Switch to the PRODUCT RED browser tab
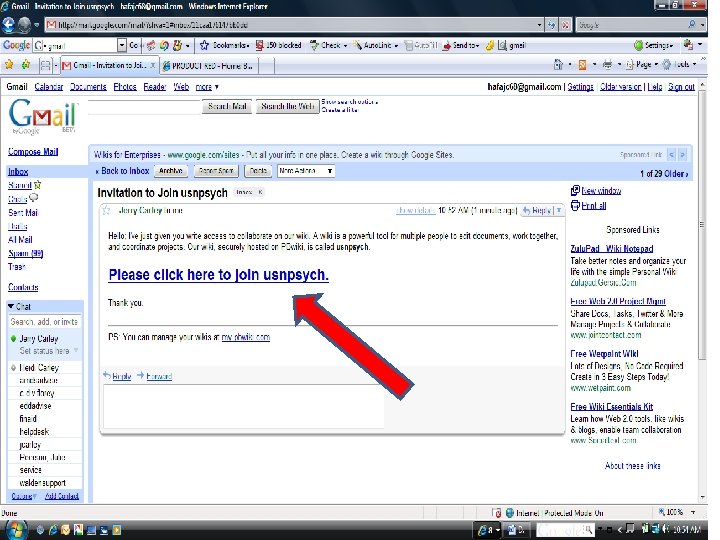This screenshot has width=720, height=540. pyautogui.click(x=209, y=66)
